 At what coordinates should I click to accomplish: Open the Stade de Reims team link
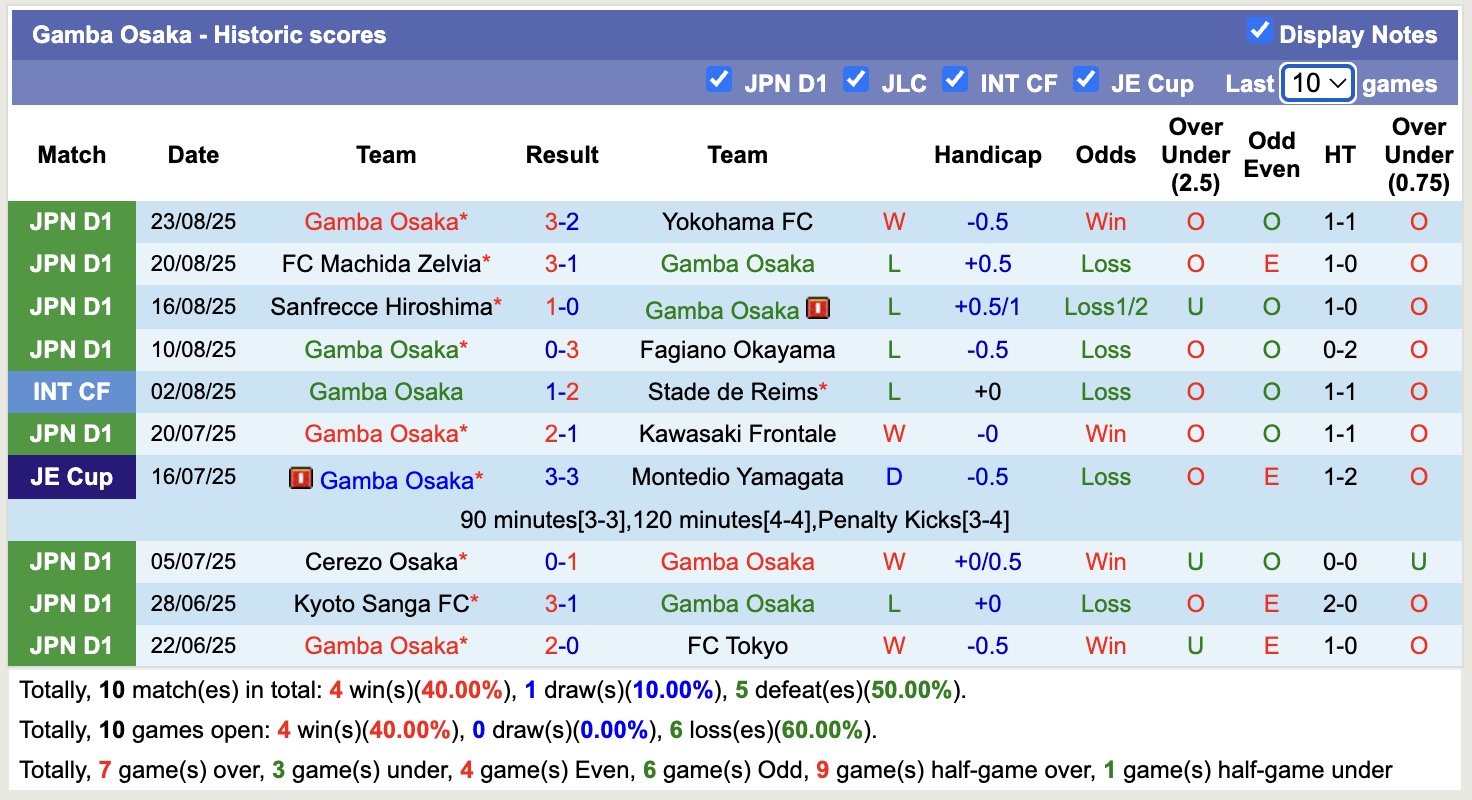(x=732, y=392)
